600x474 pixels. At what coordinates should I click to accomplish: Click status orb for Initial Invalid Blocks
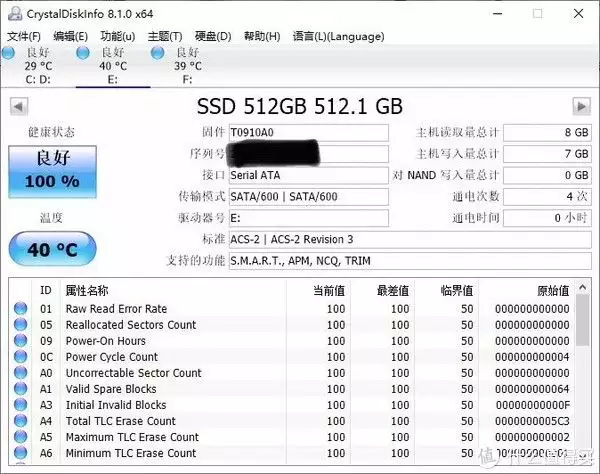pos(21,405)
